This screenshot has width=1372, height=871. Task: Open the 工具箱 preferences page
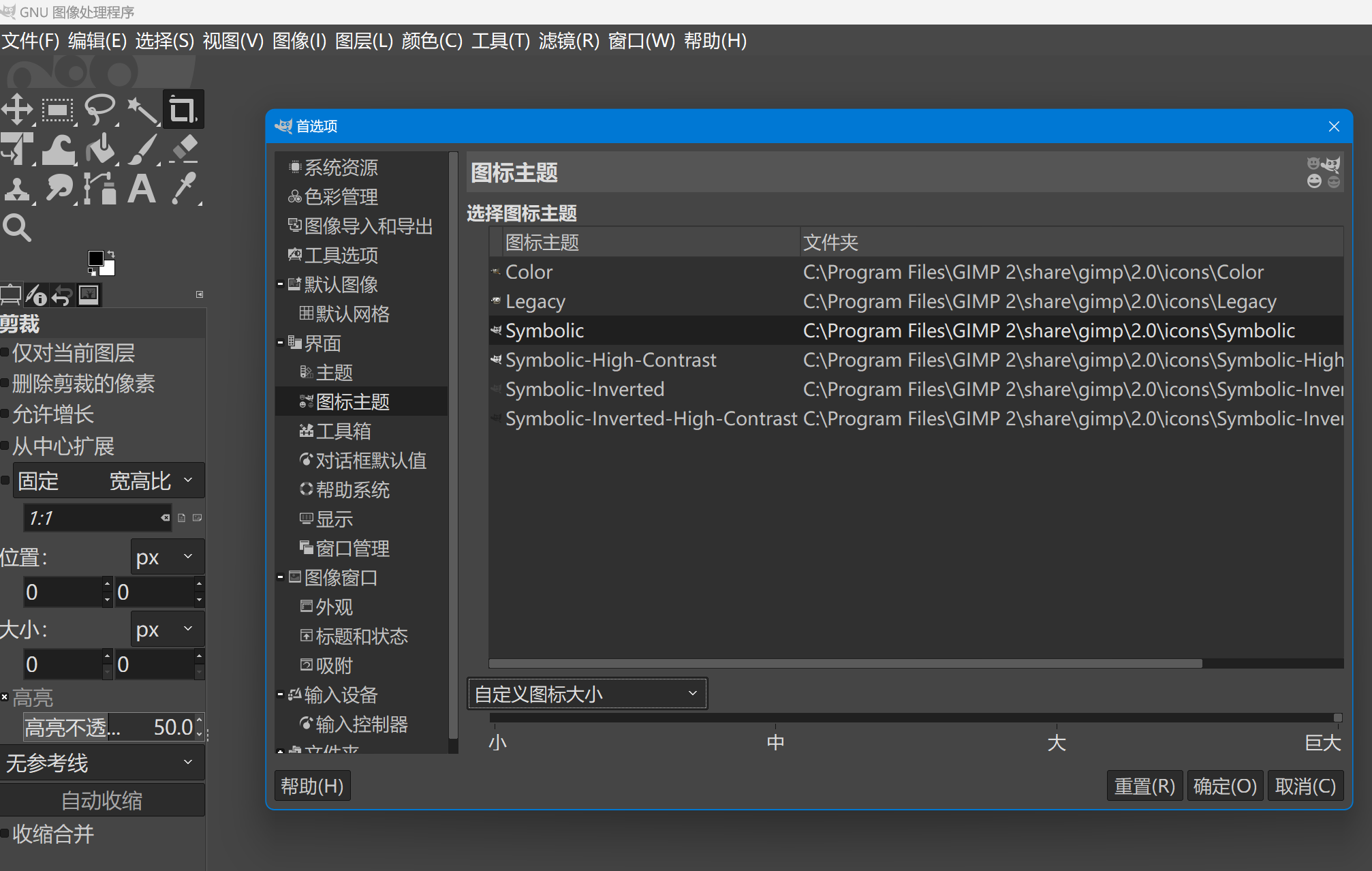343,431
